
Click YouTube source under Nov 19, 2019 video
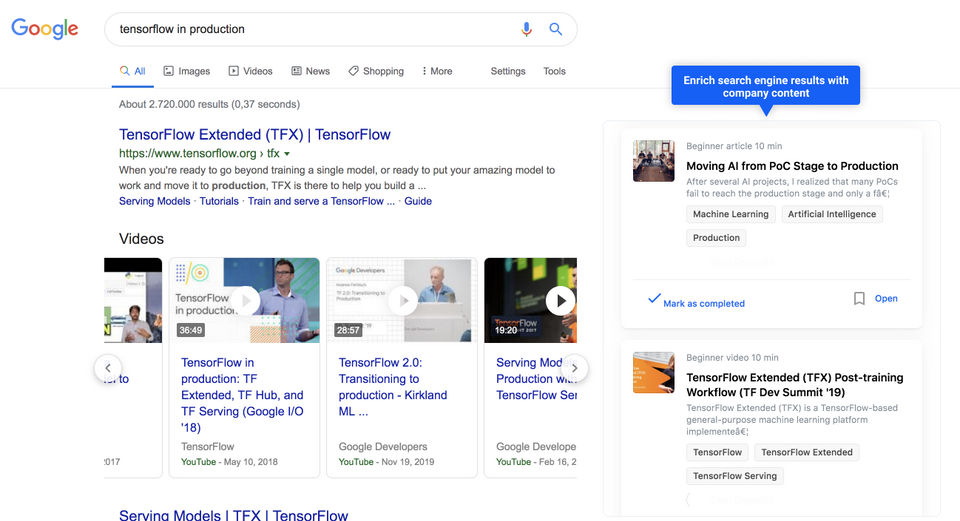coord(356,462)
